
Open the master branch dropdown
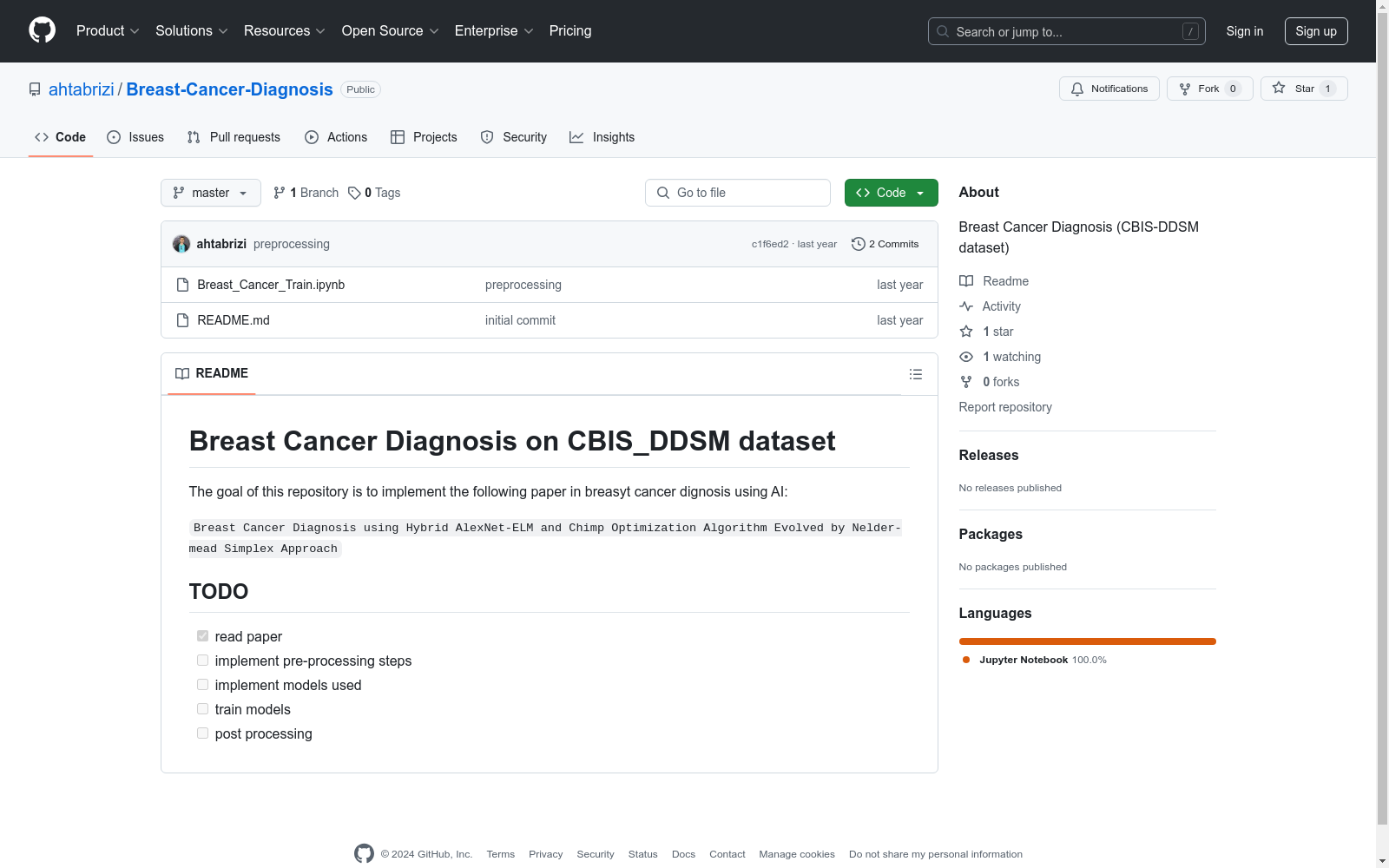[x=211, y=193]
